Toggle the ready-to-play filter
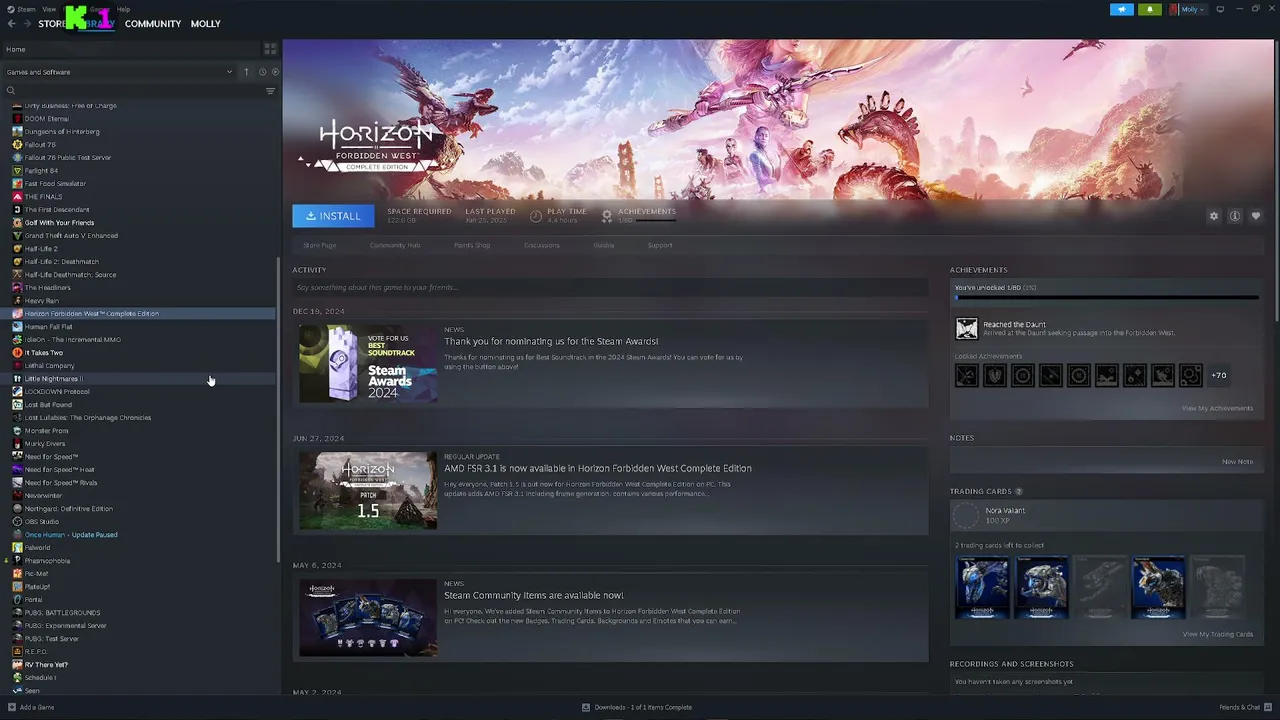The height and width of the screenshot is (720, 1280). click(275, 72)
